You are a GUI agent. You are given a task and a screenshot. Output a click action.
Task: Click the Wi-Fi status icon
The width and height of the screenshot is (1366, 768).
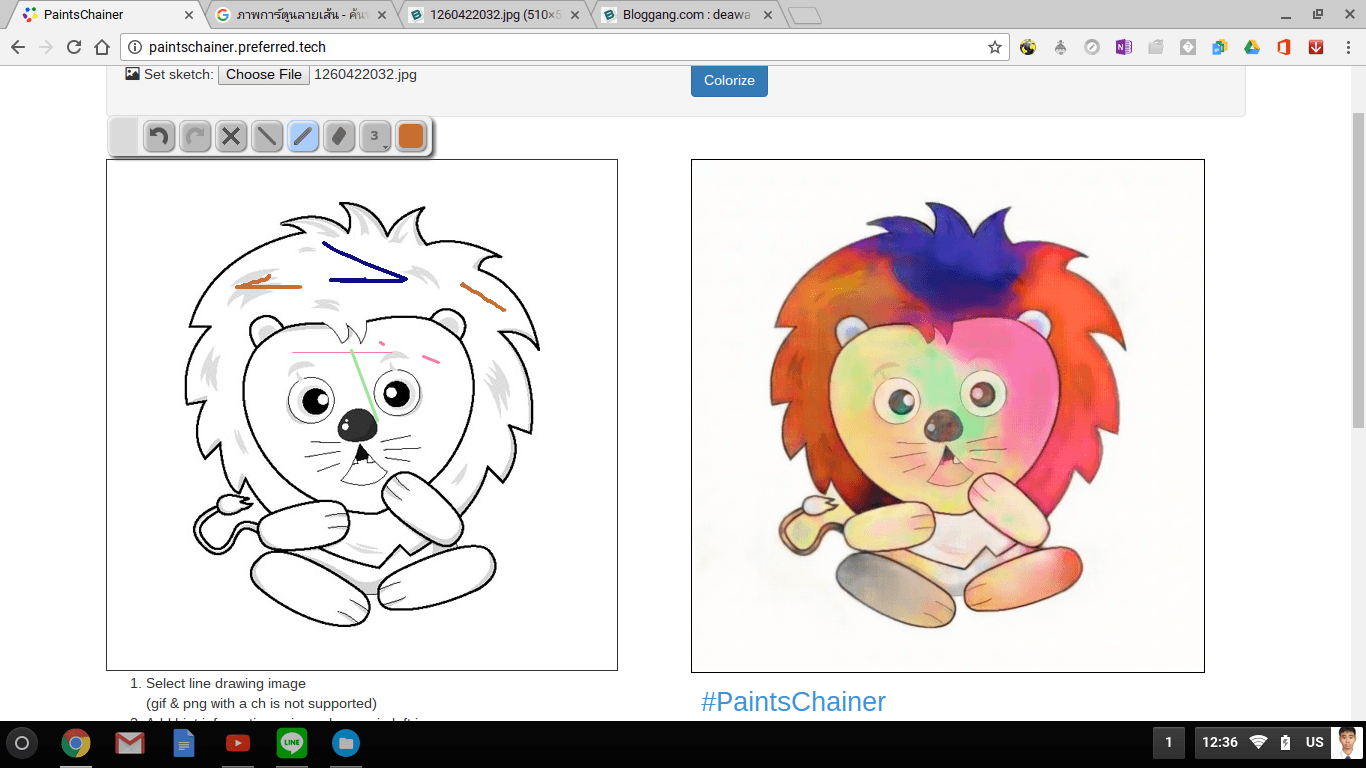click(x=1258, y=742)
